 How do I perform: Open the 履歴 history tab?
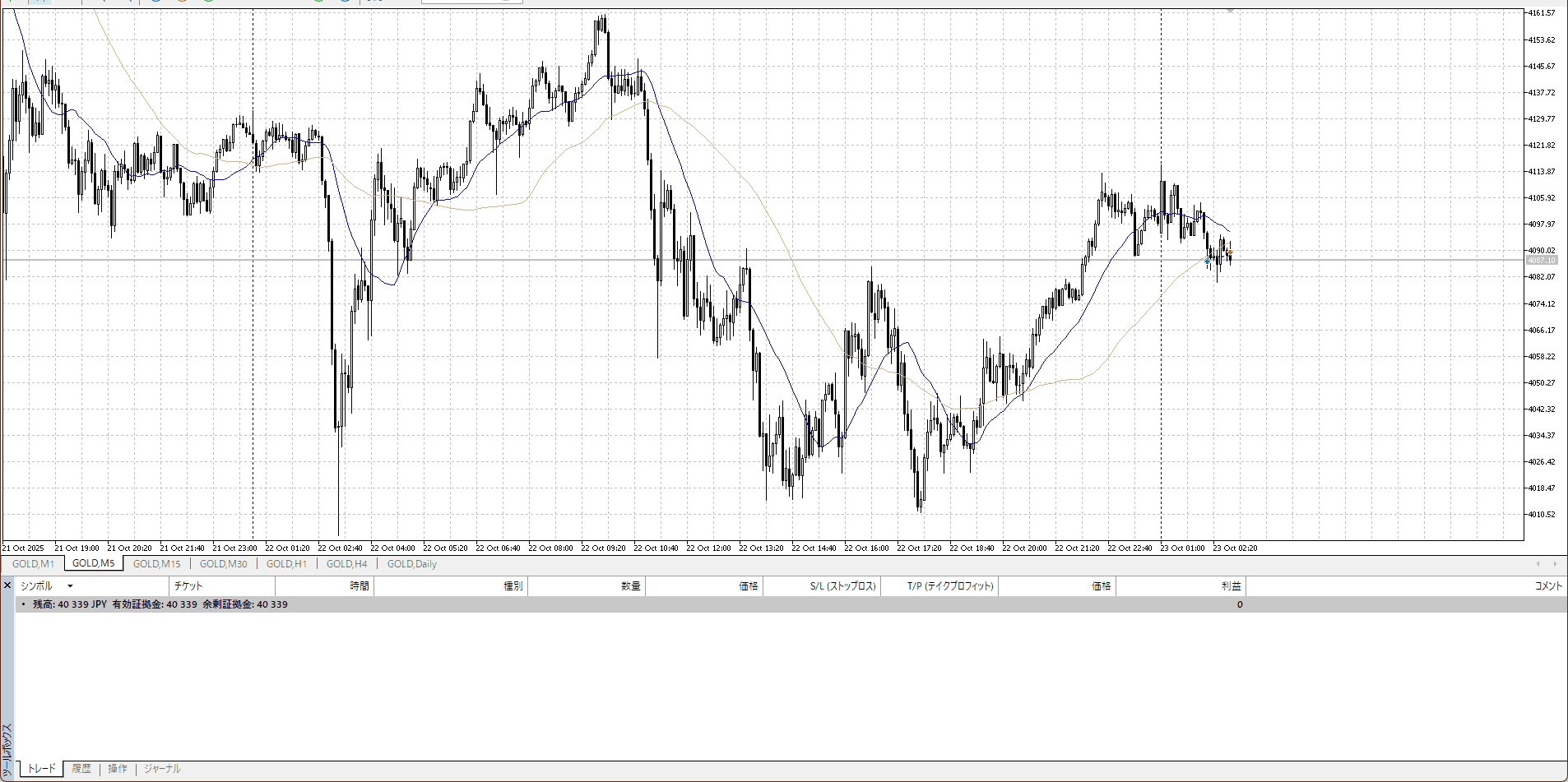click(81, 769)
